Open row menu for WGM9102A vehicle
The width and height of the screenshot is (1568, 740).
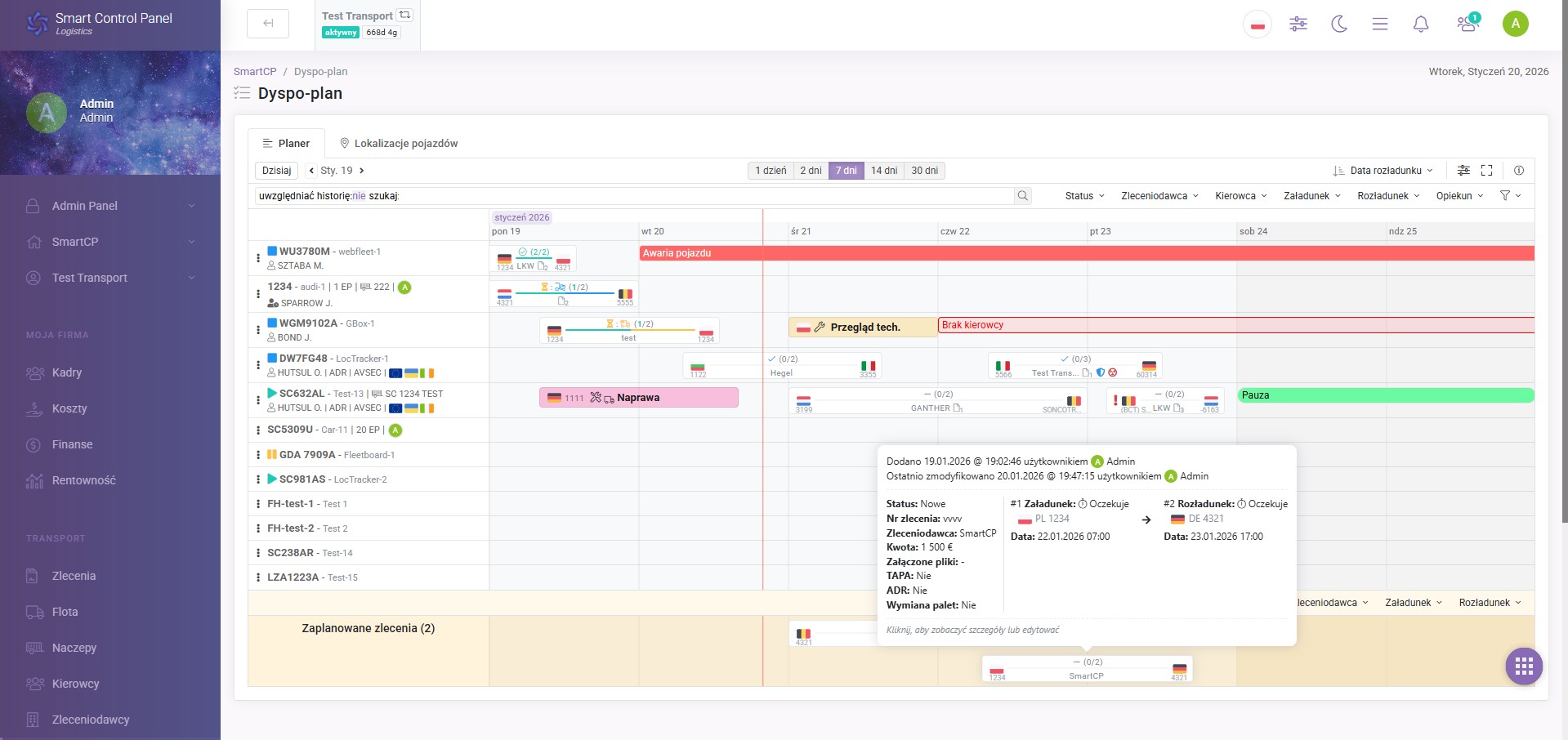pos(258,330)
